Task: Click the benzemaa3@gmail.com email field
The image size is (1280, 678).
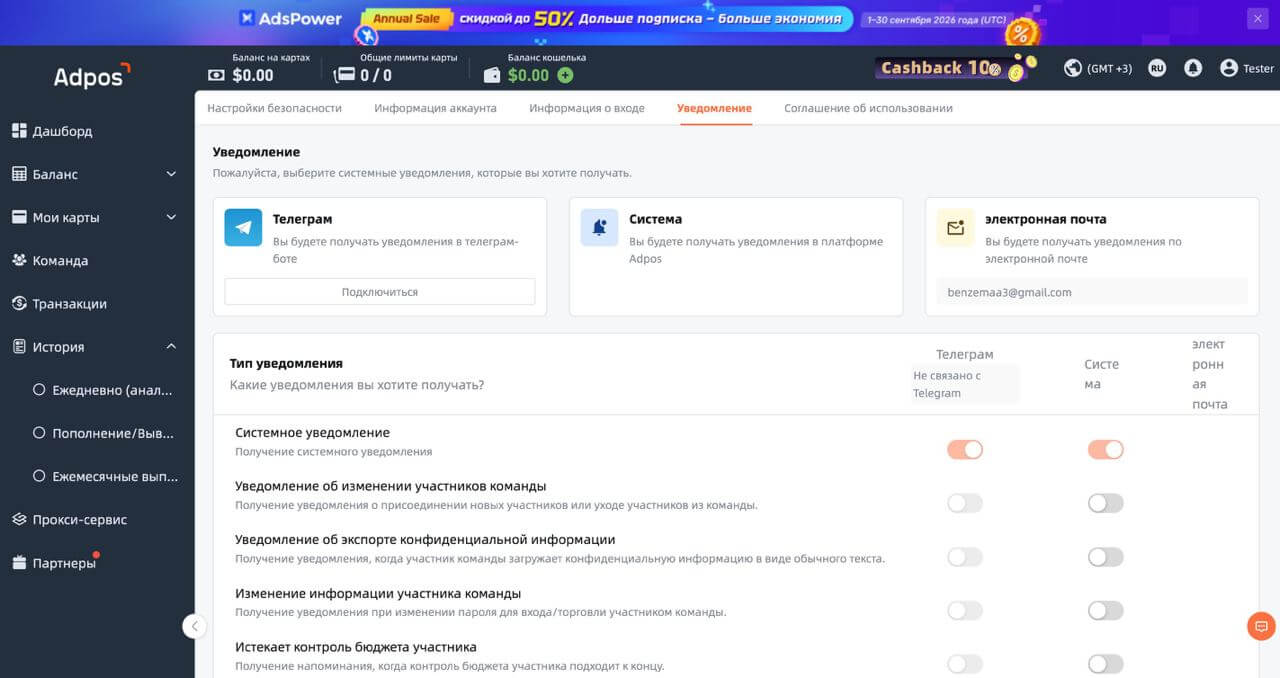Action: 1092,292
